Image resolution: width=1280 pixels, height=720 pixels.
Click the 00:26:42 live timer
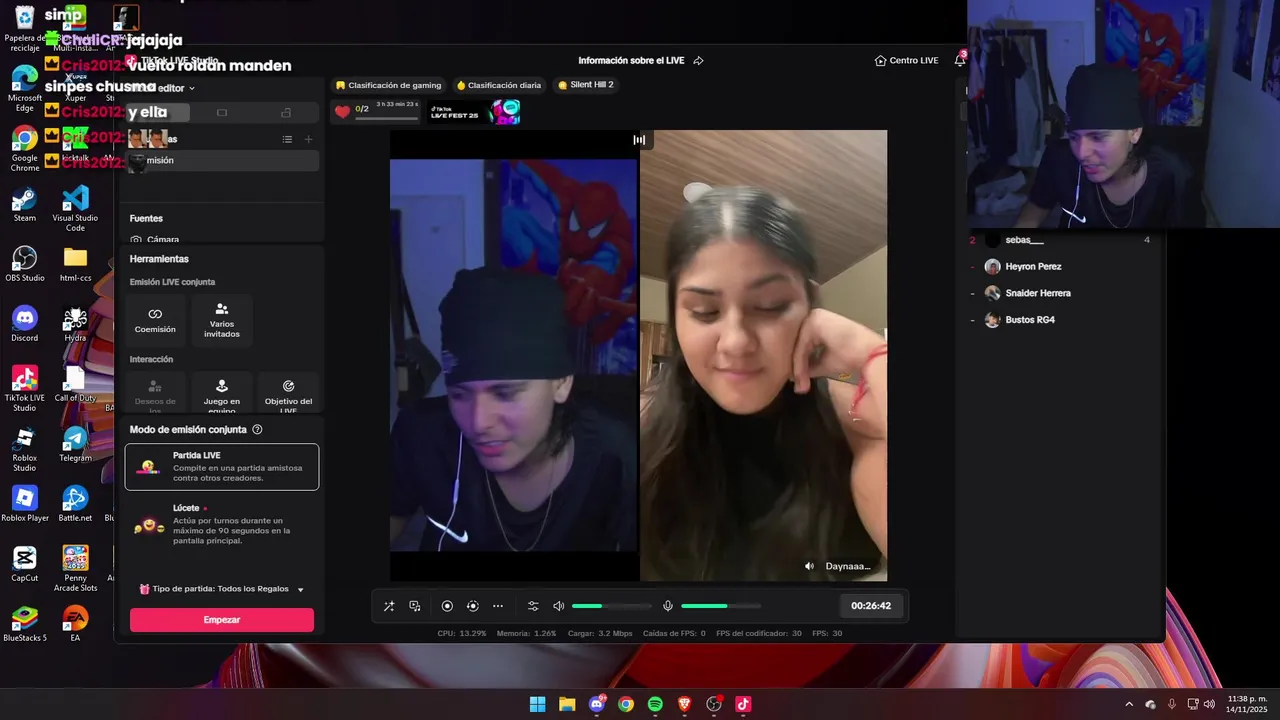871,606
